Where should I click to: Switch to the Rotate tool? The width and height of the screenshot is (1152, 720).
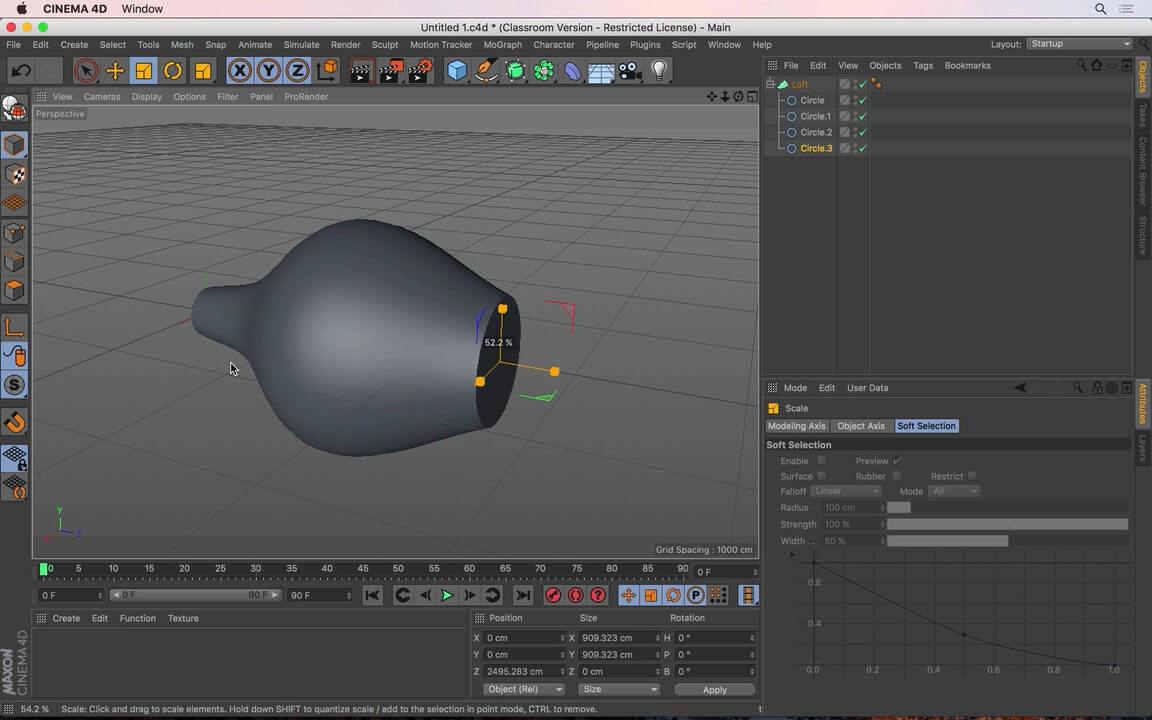[171, 70]
